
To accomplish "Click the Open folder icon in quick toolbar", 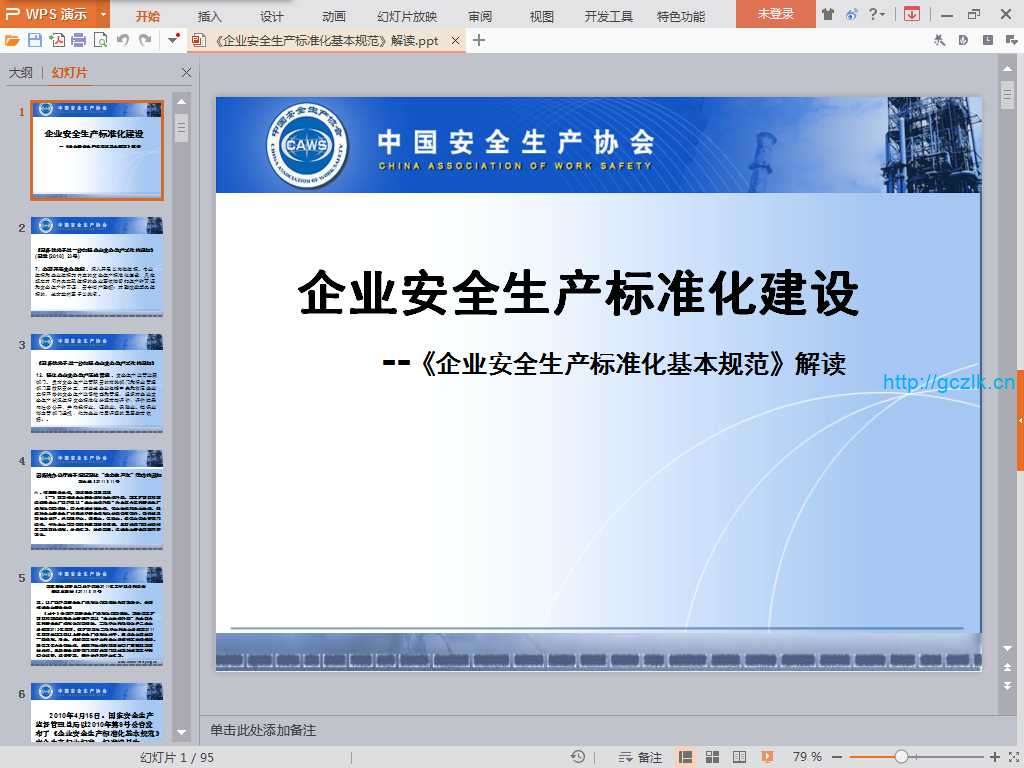I will [x=12, y=40].
